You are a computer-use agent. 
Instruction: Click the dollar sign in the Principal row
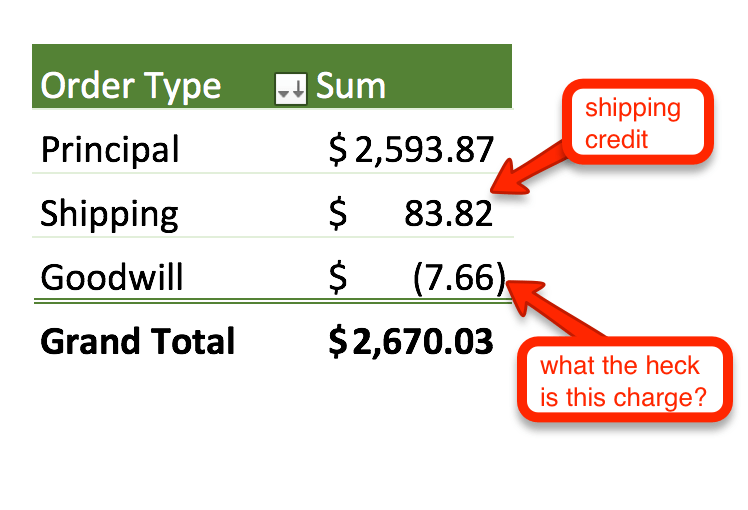point(338,150)
